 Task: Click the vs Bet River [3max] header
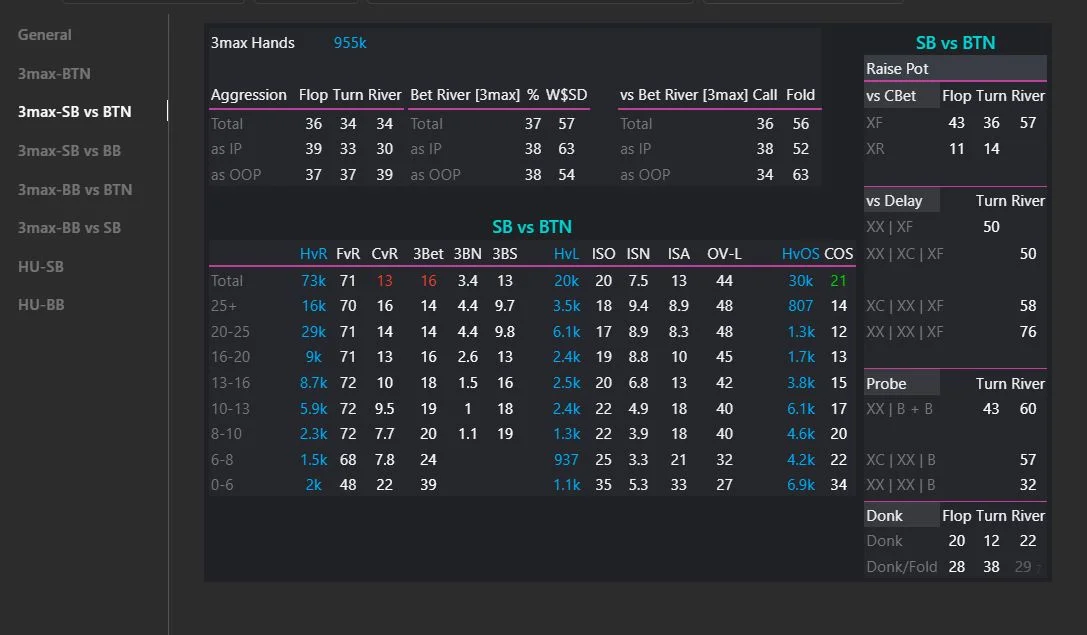click(683, 95)
